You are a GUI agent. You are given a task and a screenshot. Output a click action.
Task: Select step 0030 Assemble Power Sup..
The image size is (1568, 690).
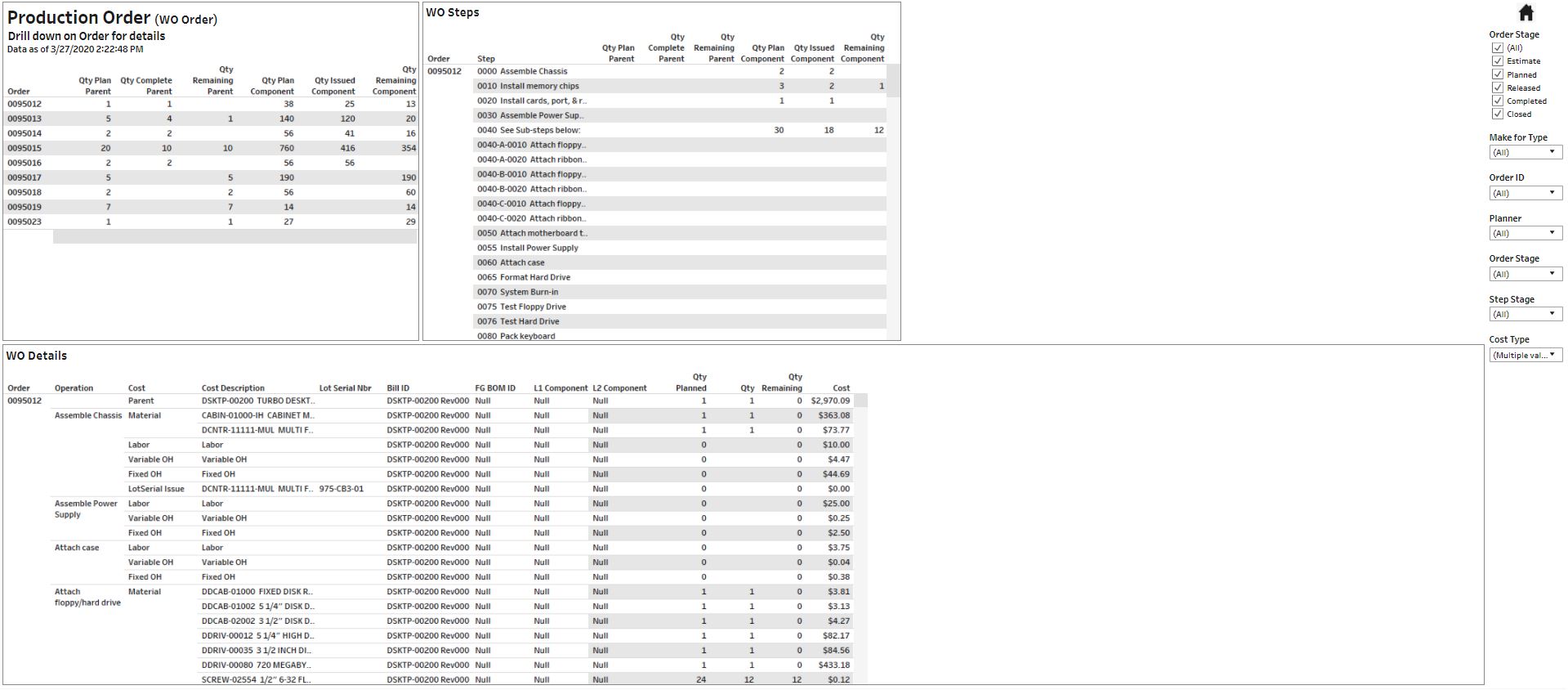pos(530,115)
